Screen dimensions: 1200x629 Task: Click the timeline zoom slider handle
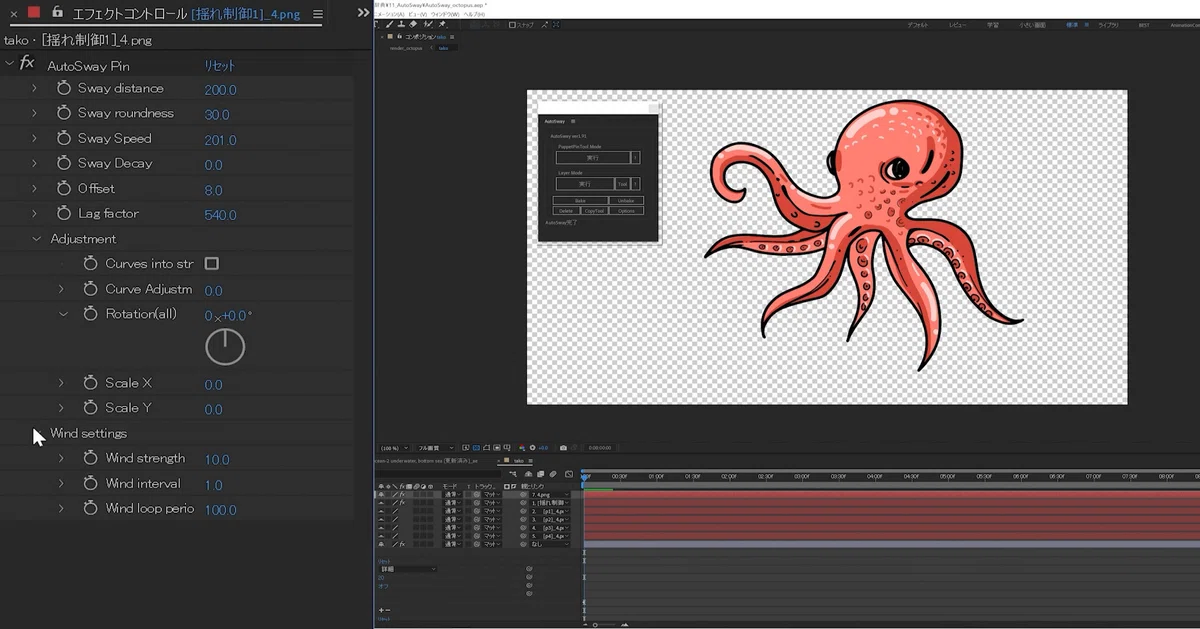595,625
